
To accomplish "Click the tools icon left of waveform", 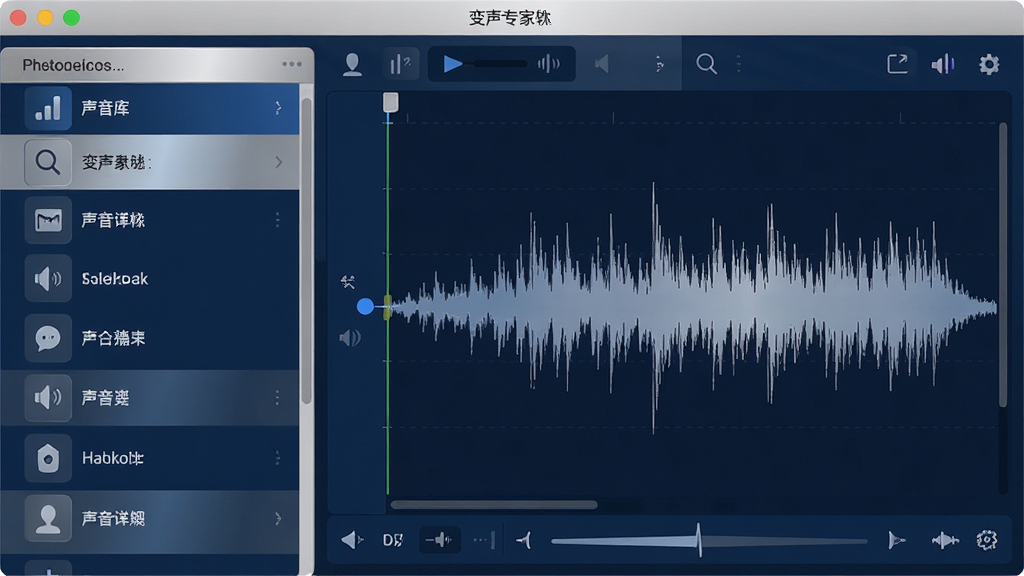I will [348, 282].
